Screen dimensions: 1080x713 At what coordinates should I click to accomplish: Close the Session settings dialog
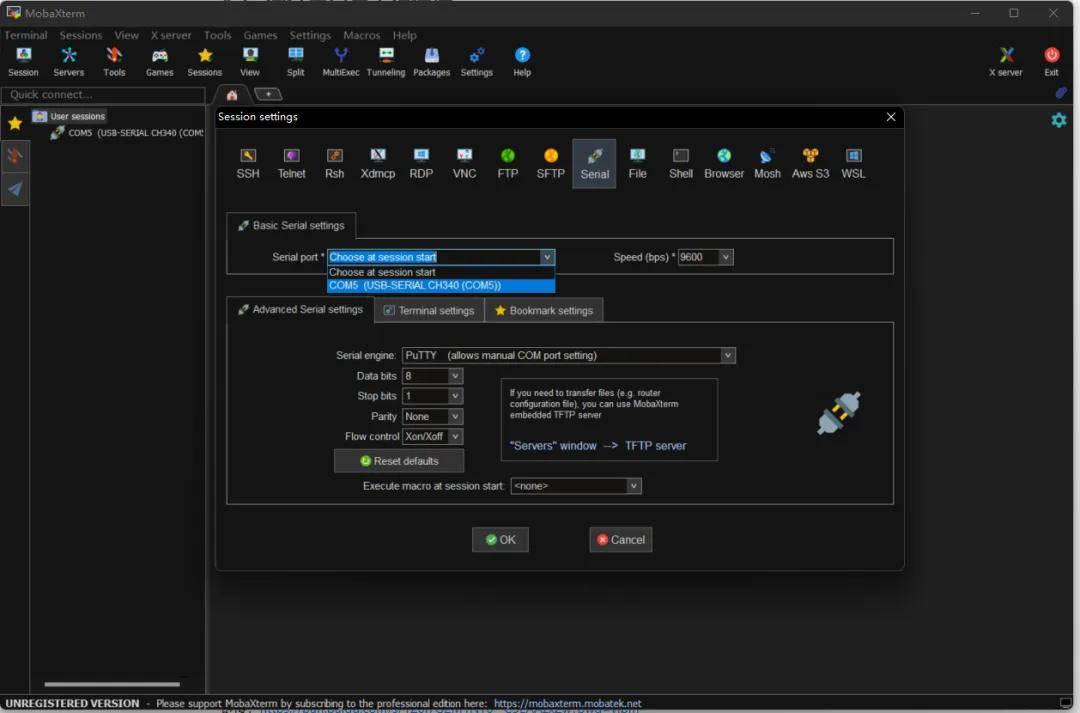891,117
